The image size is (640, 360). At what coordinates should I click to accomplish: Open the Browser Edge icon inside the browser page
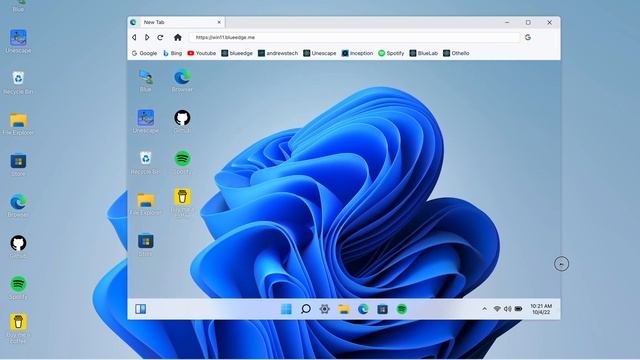pos(182,80)
